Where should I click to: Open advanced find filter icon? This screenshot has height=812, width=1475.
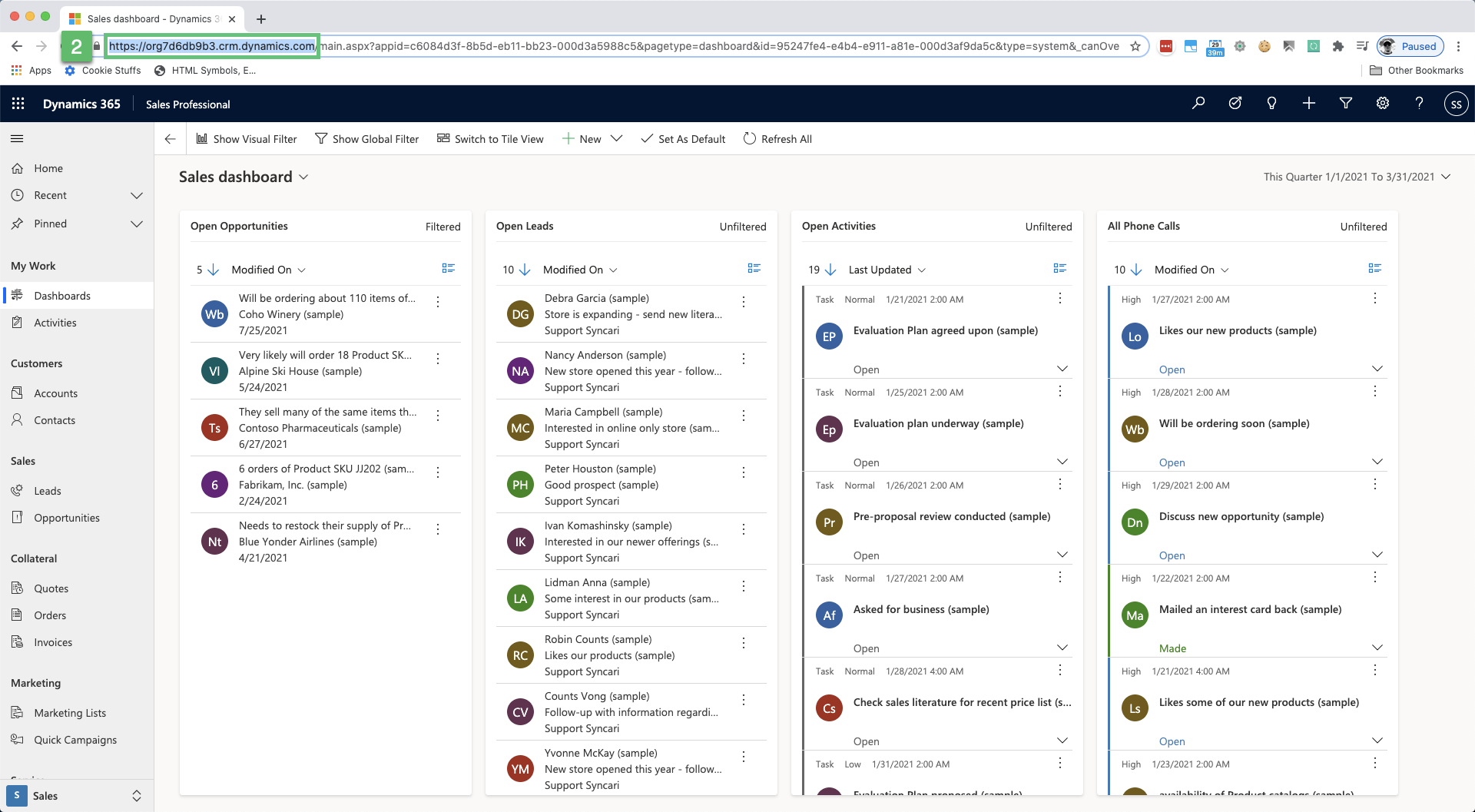coord(1346,103)
